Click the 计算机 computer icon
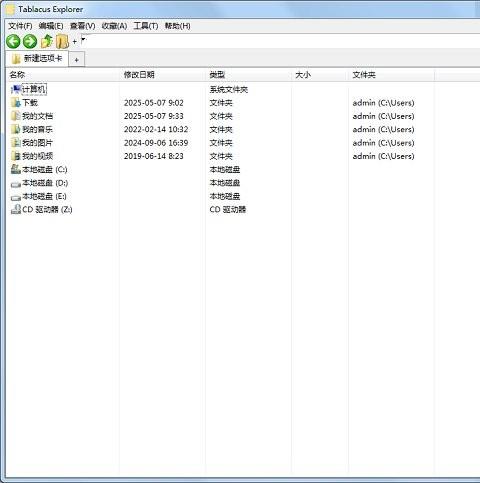This screenshot has height=483, width=480. click(x=16, y=89)
